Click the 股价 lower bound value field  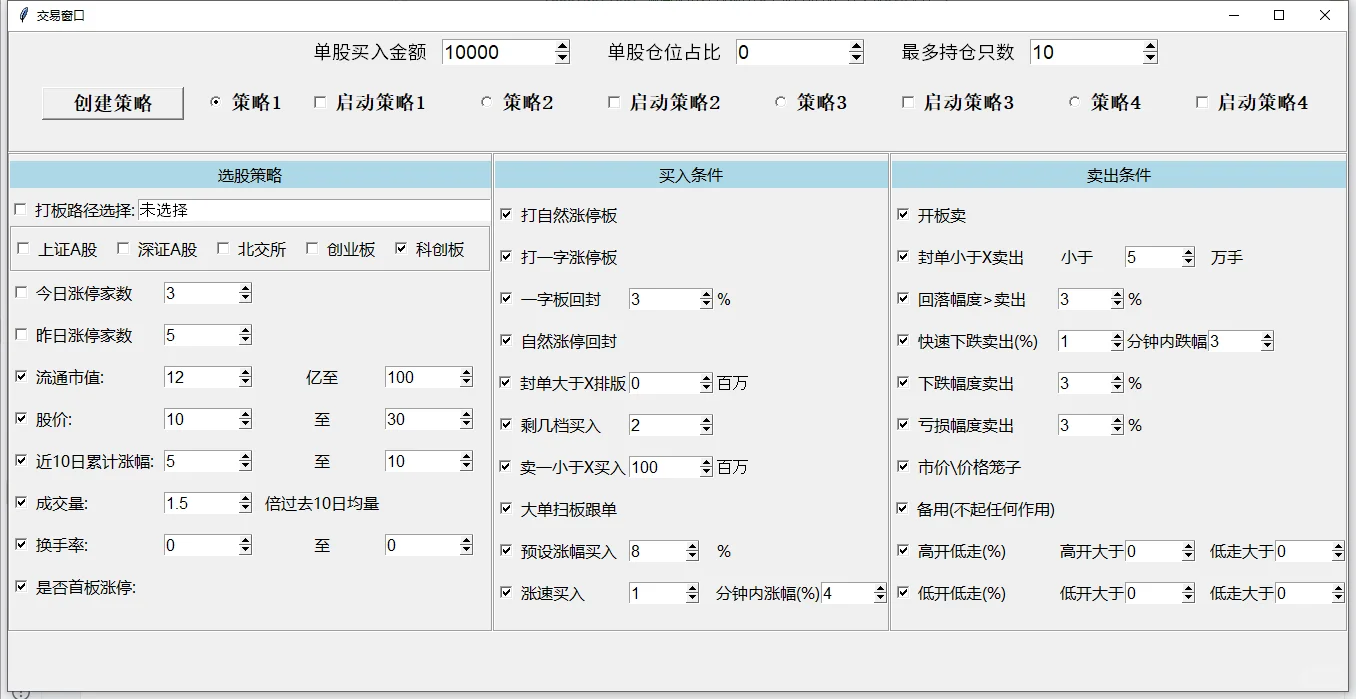pyautogui.click(x=200, y=419)
